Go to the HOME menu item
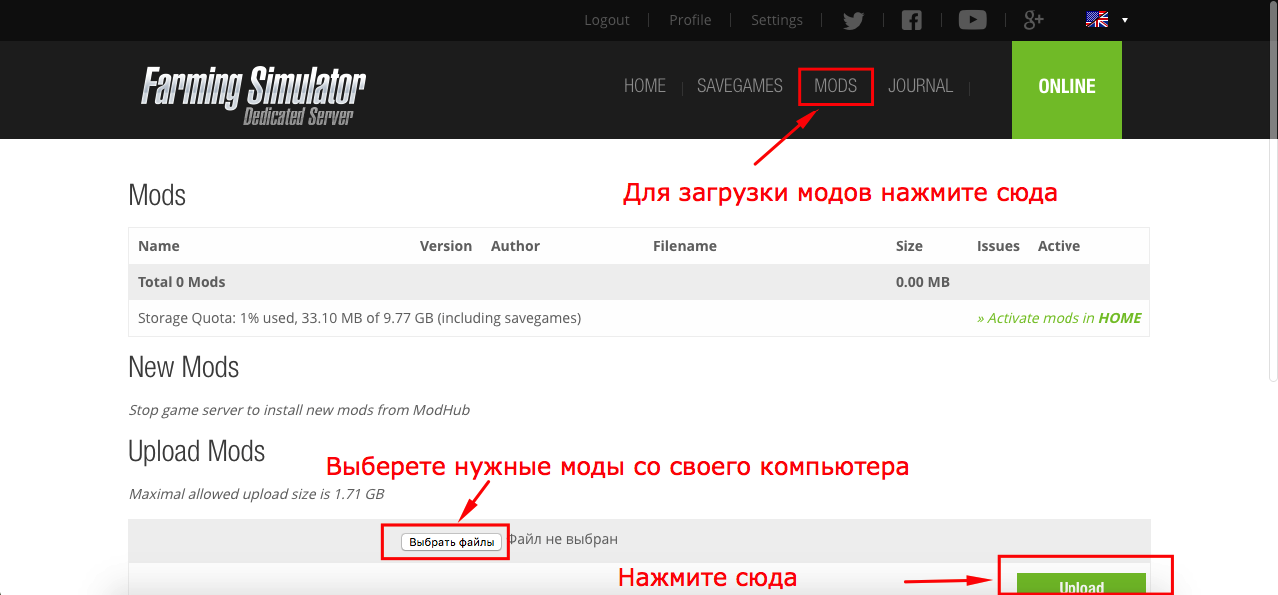The image size is (1278, 595). tap(644, 86)
